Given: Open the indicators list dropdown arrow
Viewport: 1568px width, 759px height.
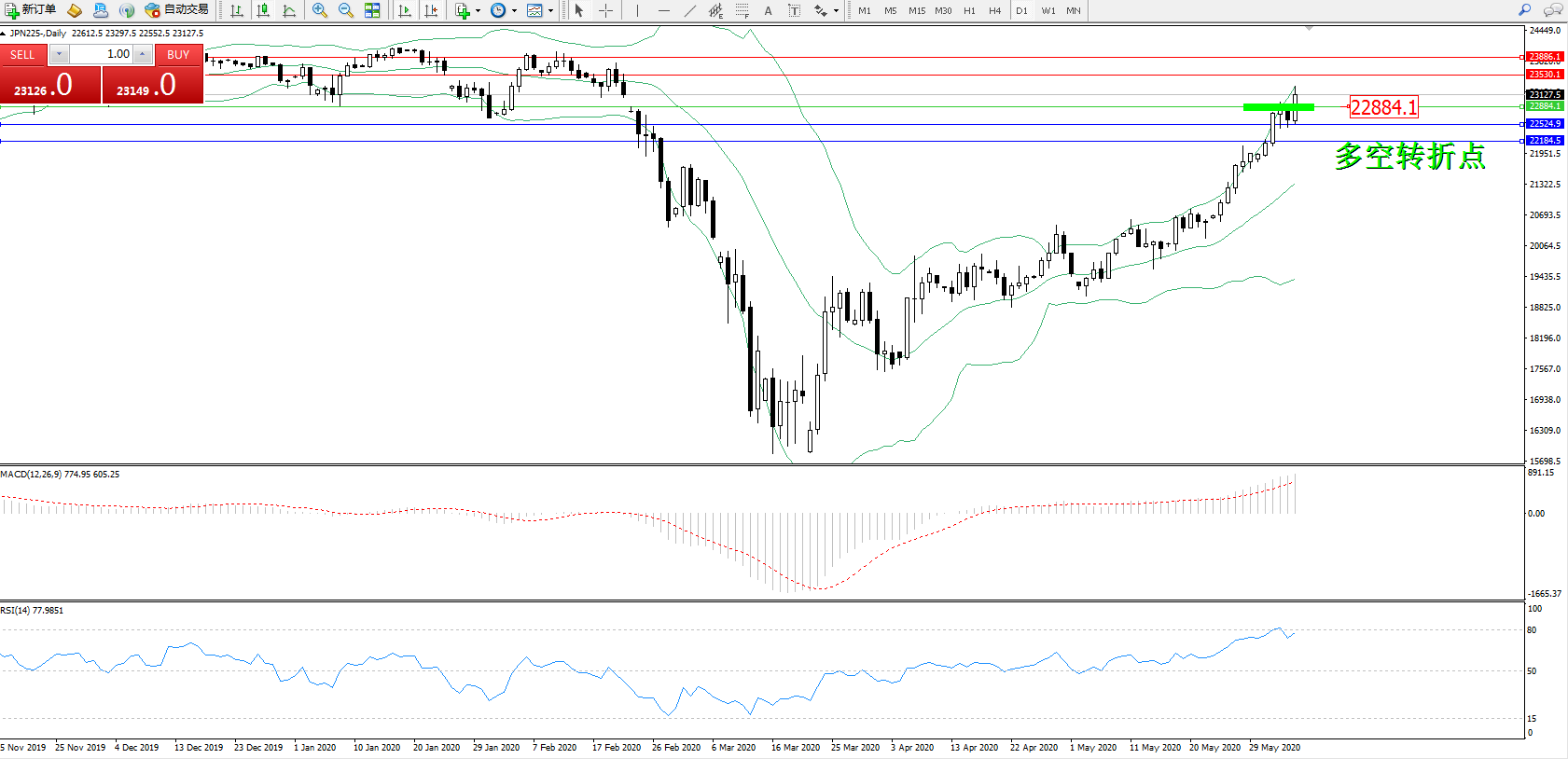Looking at the screenshot, I should (478, 11).
